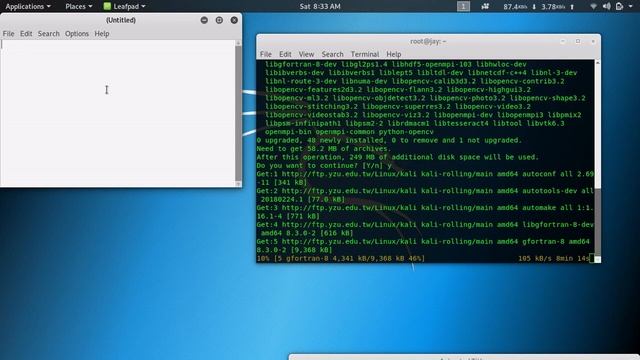
Task: Open Search menu in the terminal
Action: 332,54
